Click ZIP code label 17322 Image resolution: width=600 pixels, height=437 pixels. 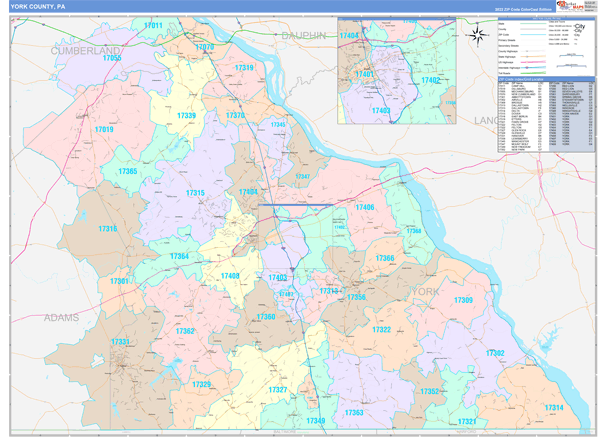click(x=381, y=329)
